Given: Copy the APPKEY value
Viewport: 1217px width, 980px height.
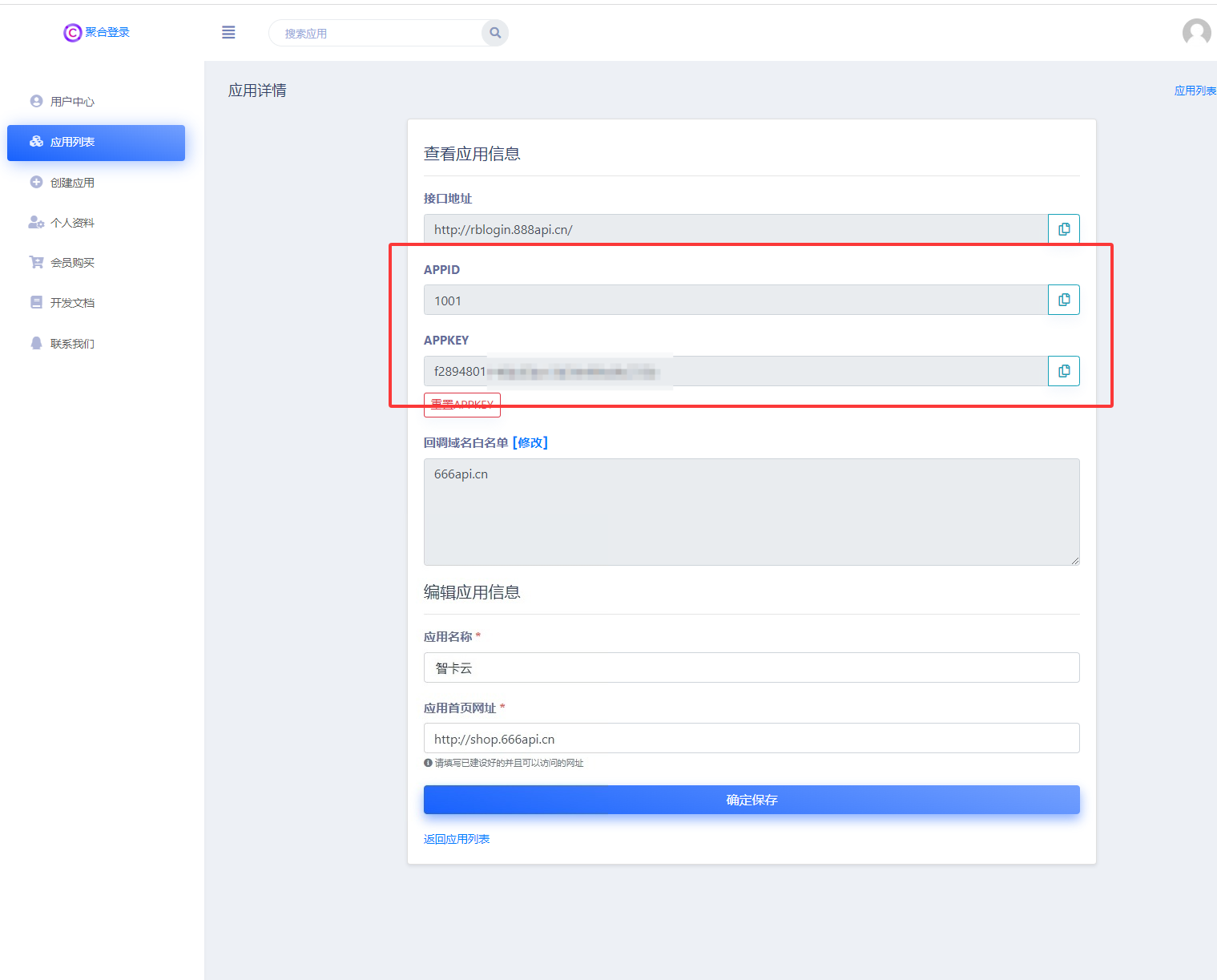Looking at the screenshot, I should (1064, 371).
